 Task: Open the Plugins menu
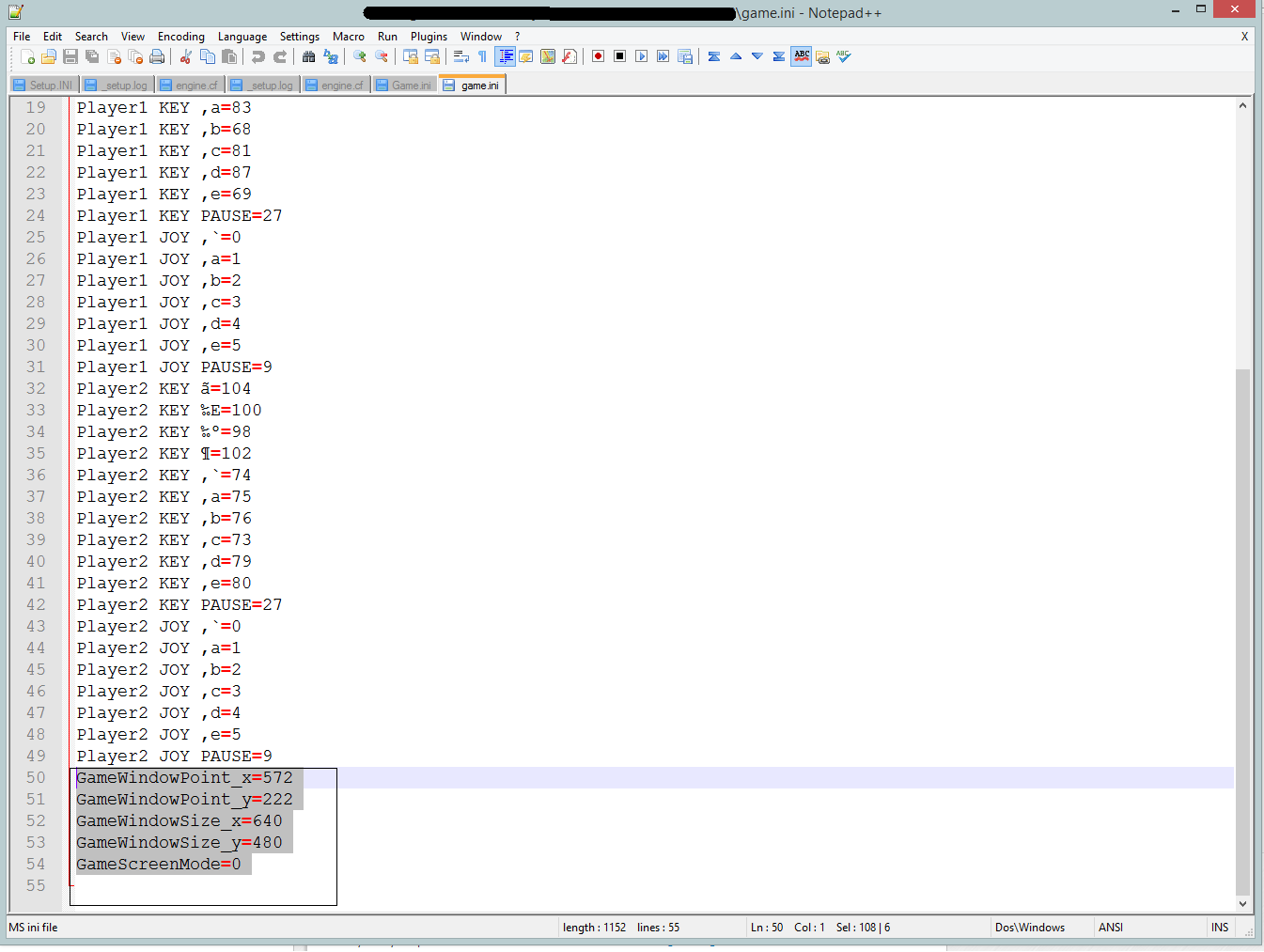coord(429,37)
